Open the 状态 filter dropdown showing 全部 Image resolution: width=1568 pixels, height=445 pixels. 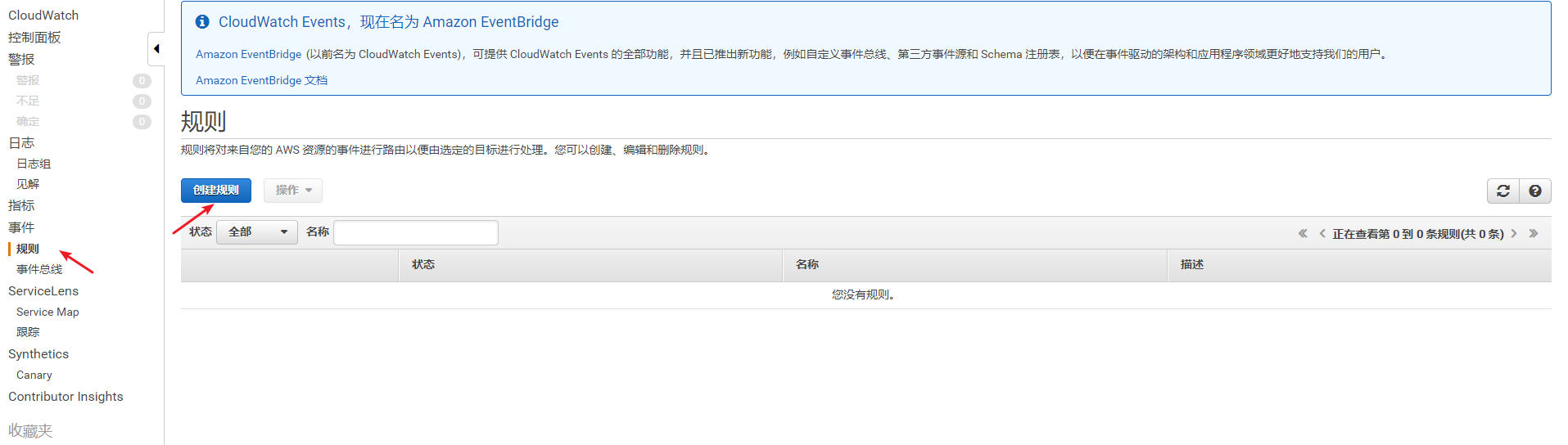257,232
